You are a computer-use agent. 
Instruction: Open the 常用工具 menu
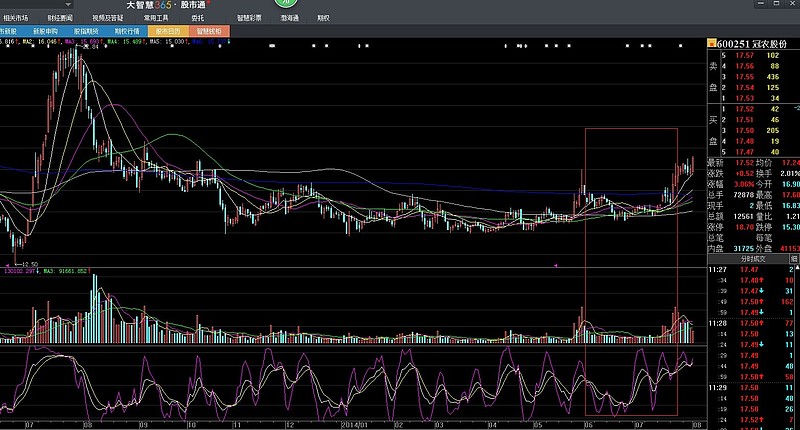(156, 18)
